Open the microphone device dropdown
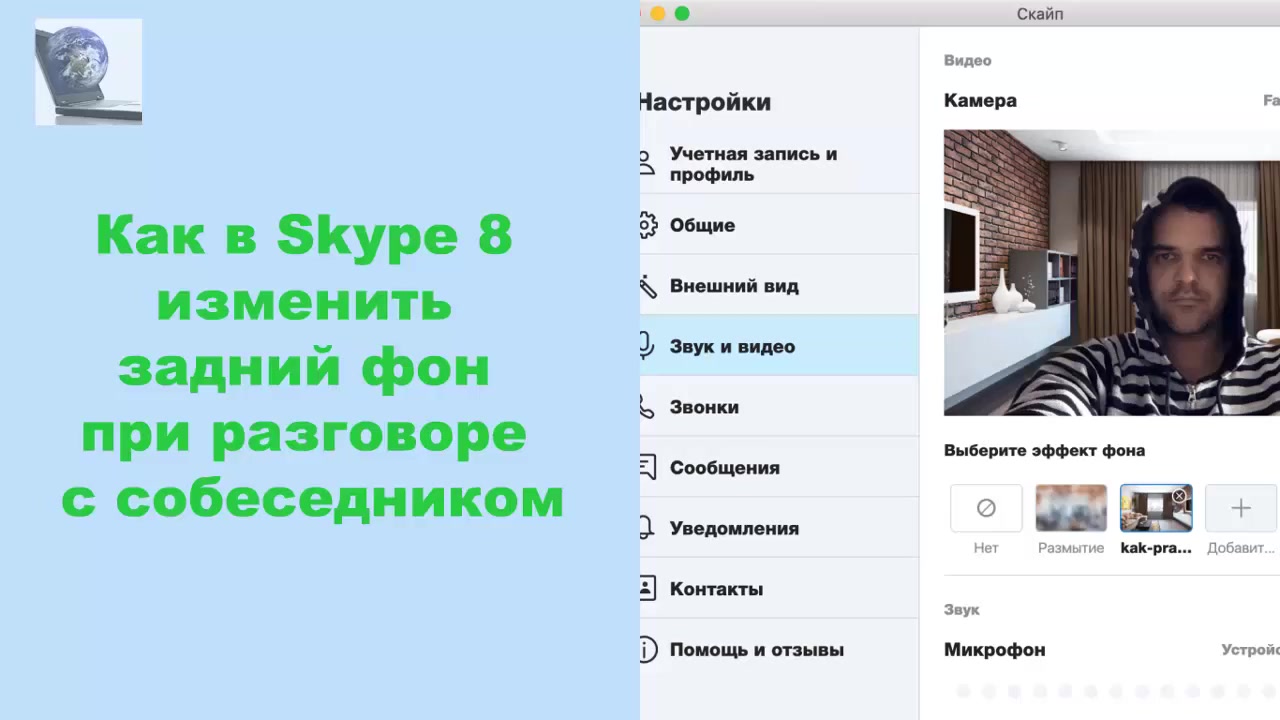Image resolution: width=1280 pixels, height=720 pixels. (x=1250, y=650)
